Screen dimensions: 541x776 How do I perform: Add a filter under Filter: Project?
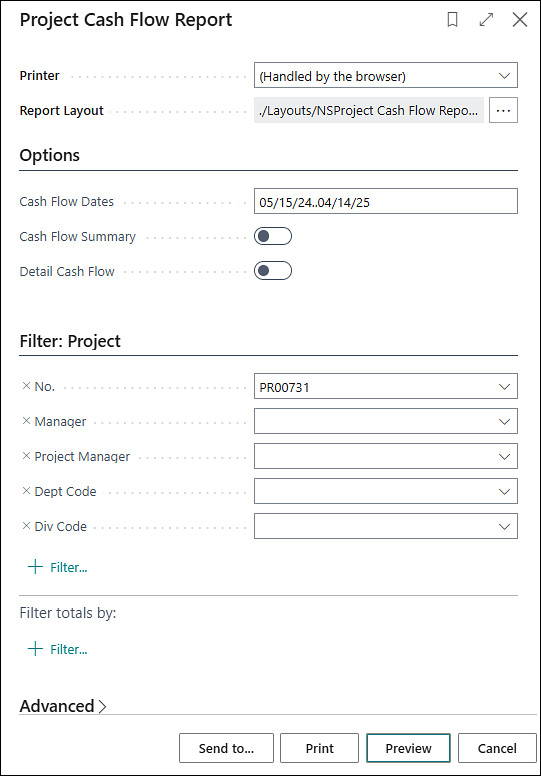point(57,567)
